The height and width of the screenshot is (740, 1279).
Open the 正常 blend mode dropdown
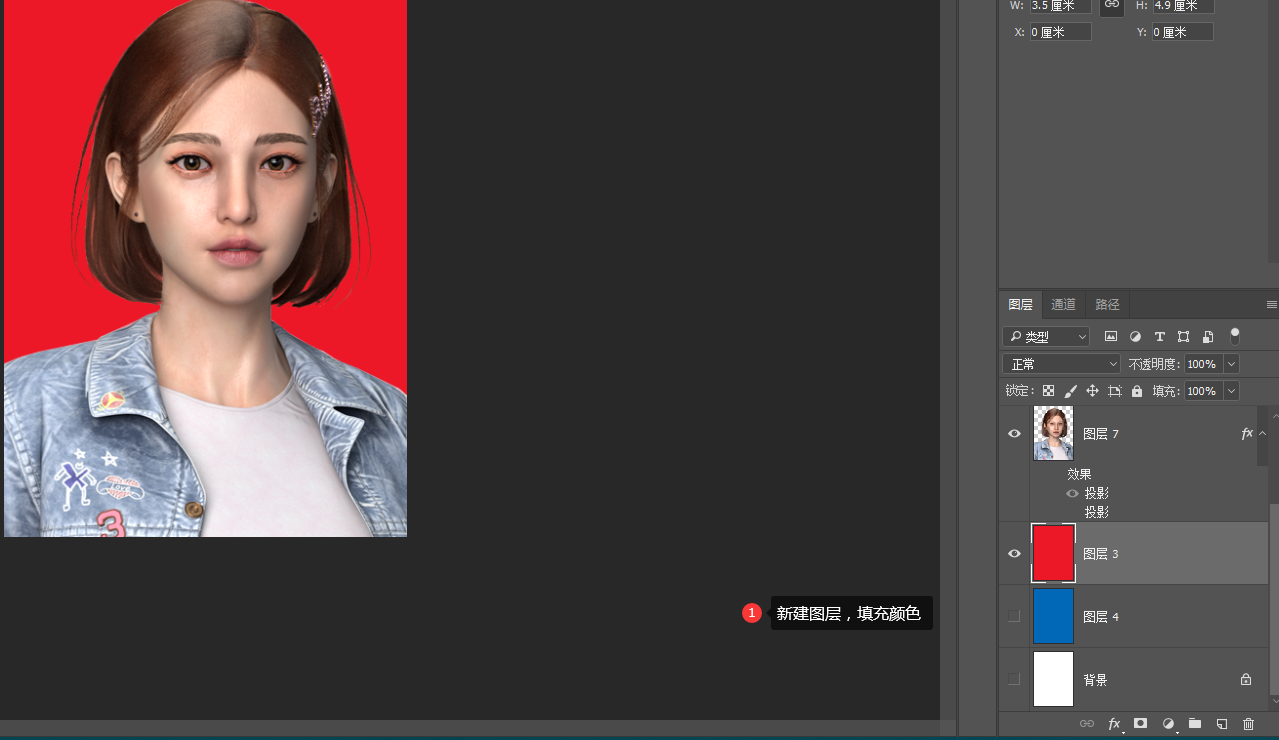tap(1061, 364)
